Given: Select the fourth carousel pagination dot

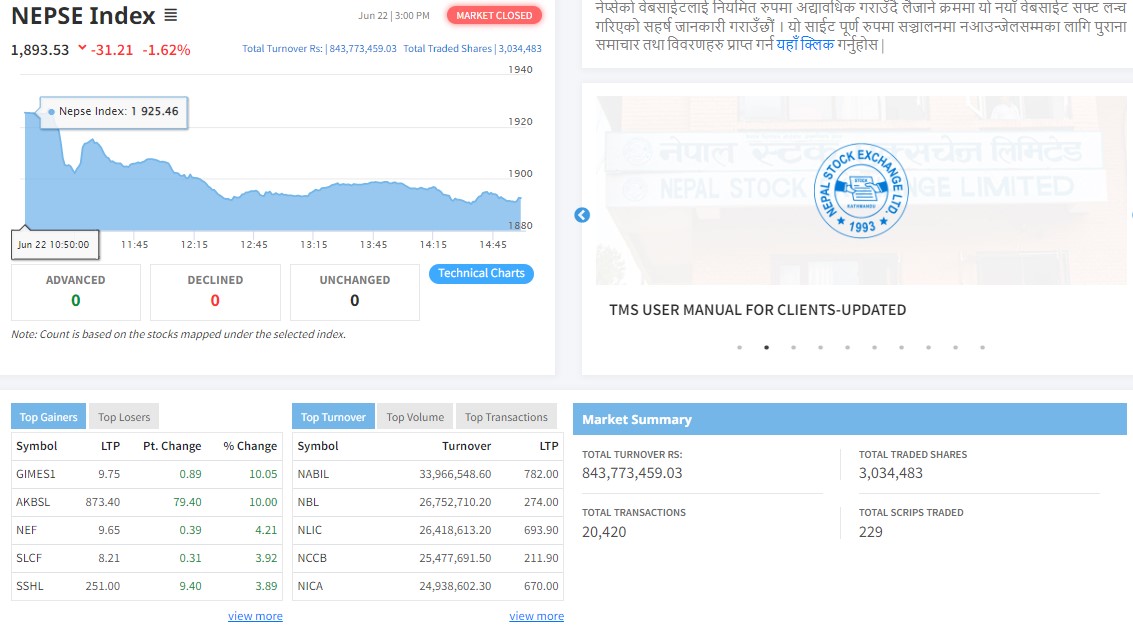Looking at the screenshot, I should [820, 348].
